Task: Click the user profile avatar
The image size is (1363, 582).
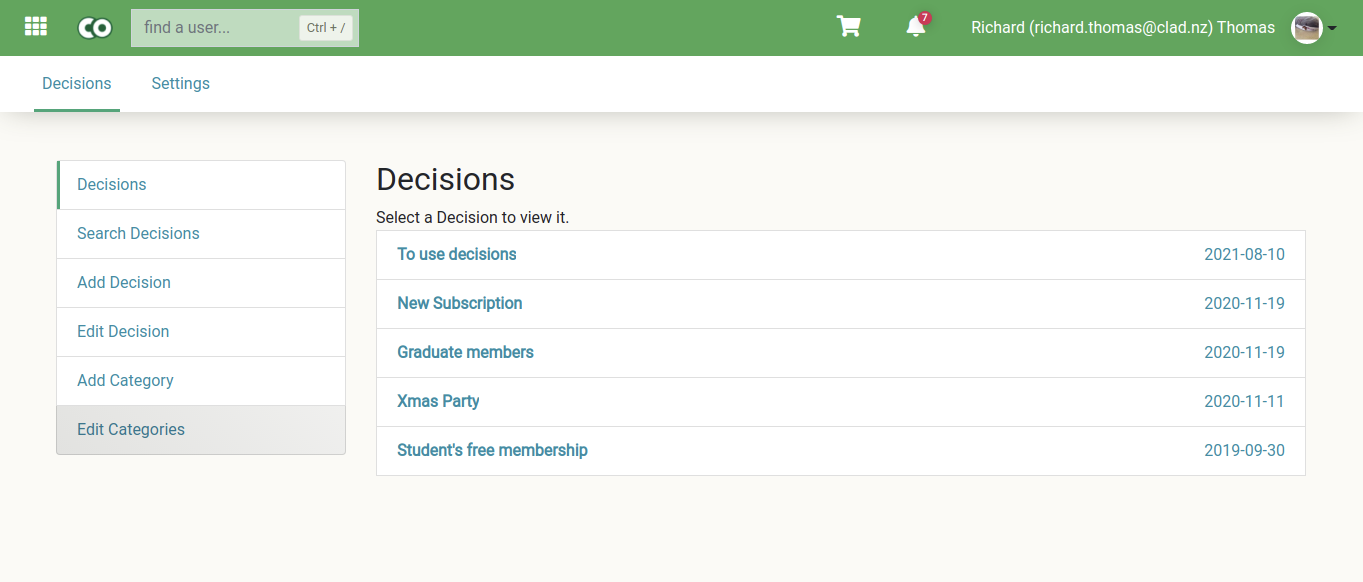Action: (x=1306, y=28)
